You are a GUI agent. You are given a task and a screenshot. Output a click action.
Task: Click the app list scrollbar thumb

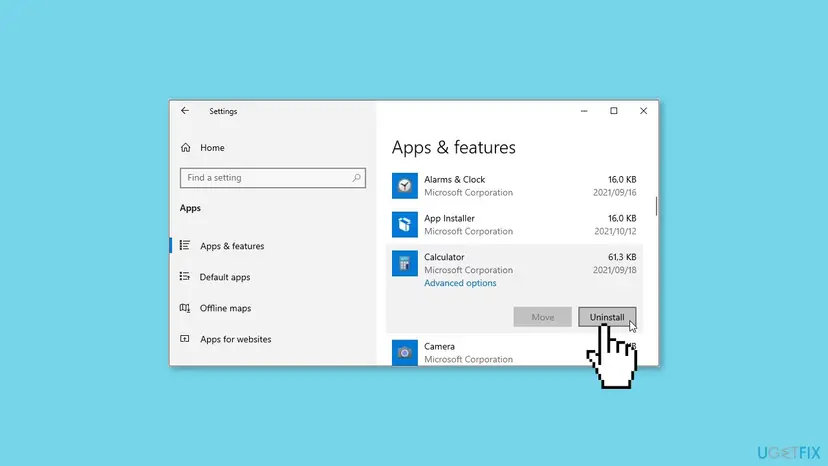tap(656, 206)
